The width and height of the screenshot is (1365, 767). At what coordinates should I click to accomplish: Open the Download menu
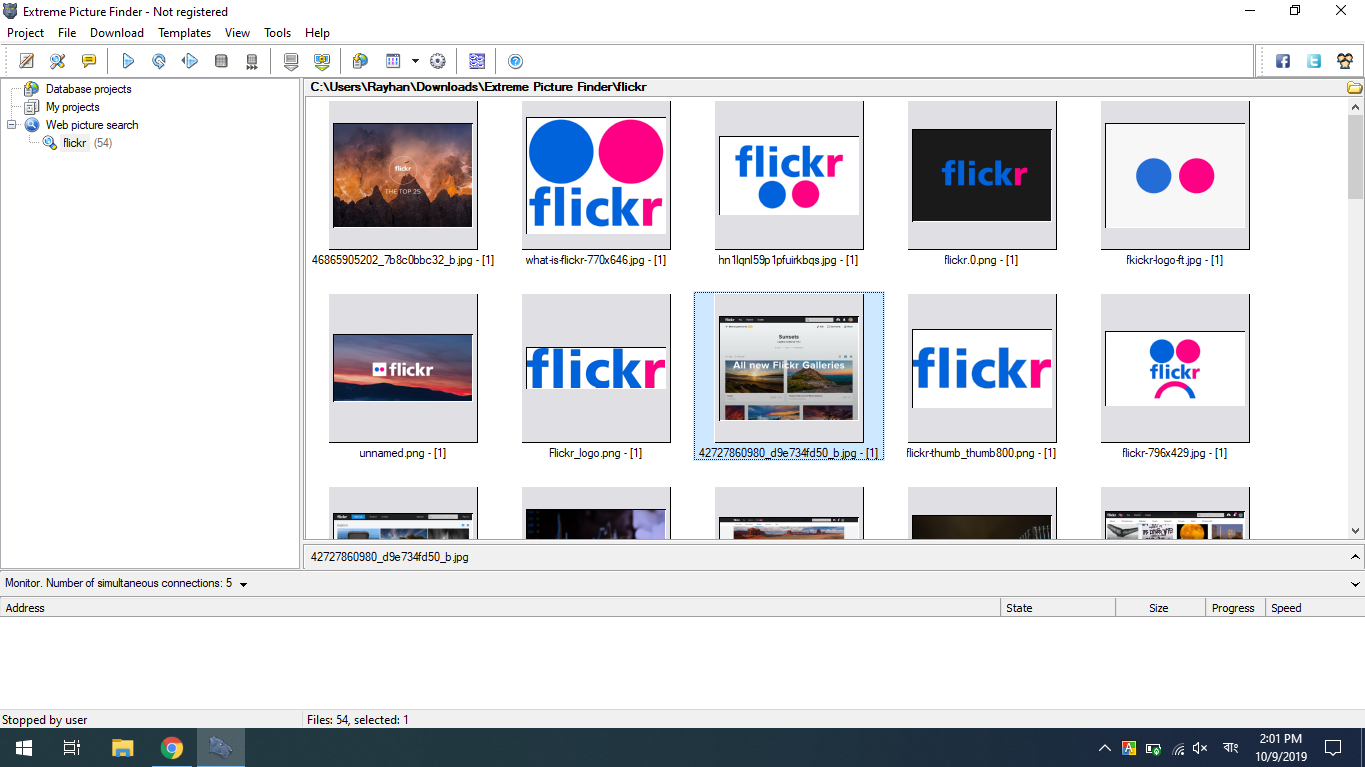click(x=117, y=33)
